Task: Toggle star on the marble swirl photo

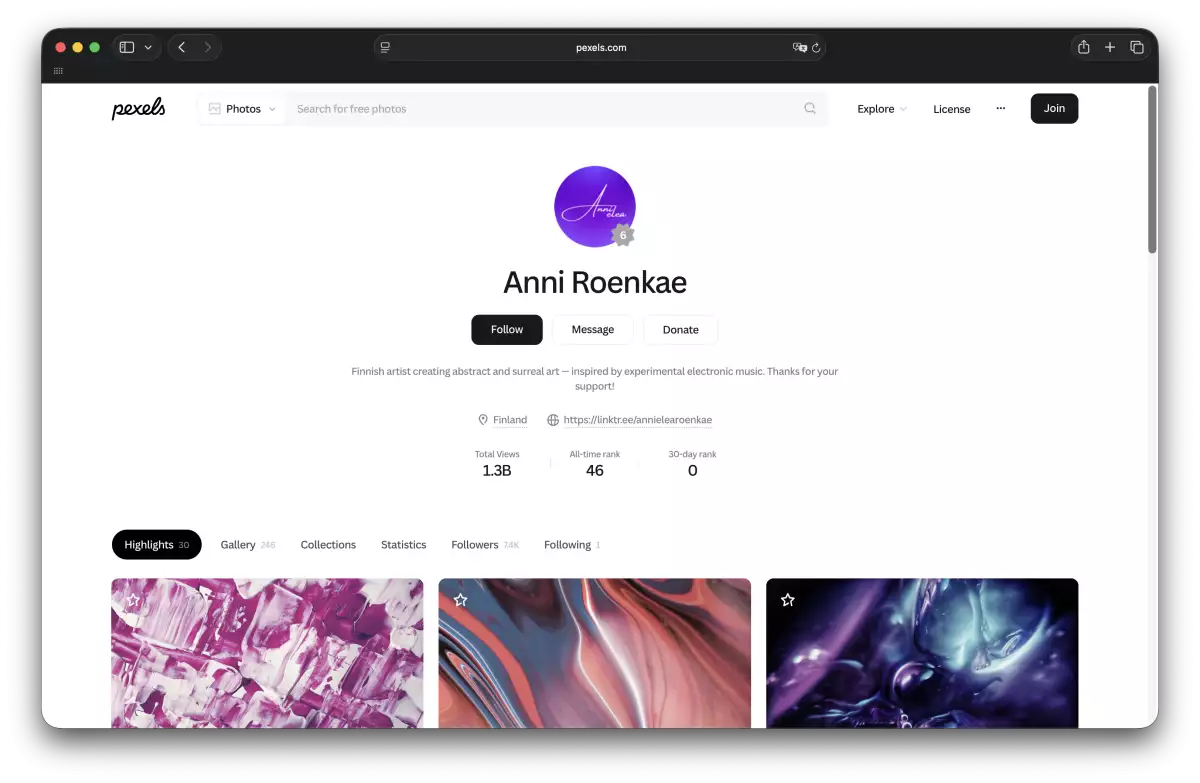Action: [x=460, y=600]
